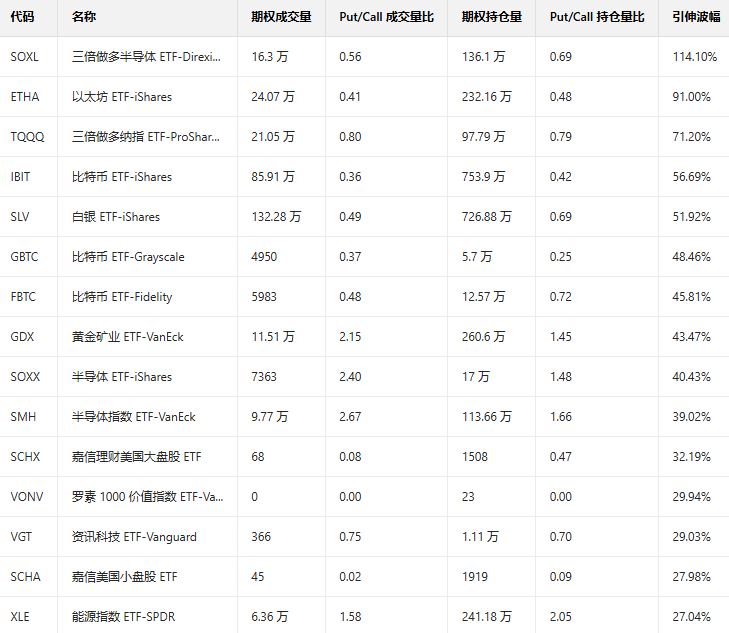Screen dimensions: 729x633
Task: Click FBTC option volume 5983
Action: click(x=264, y=297)
